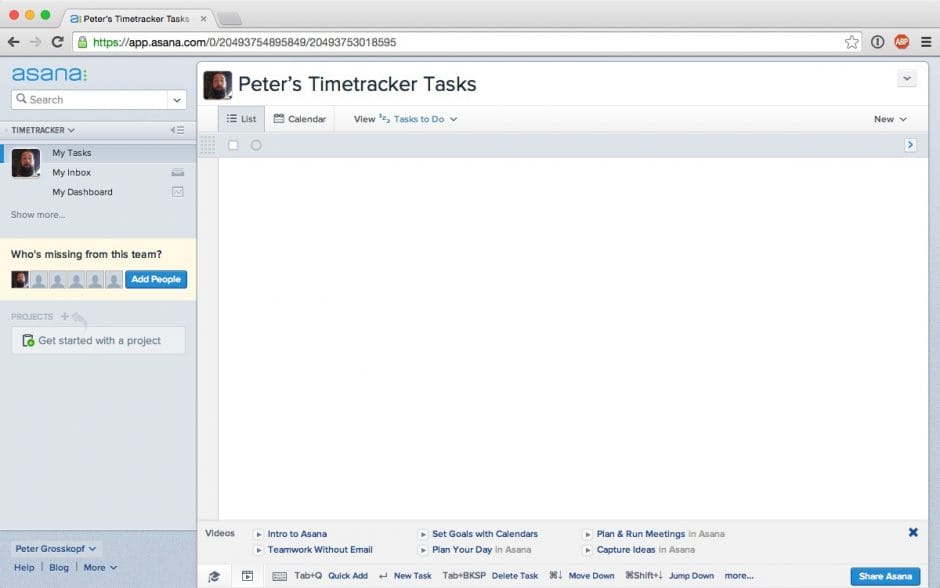940x588 pixels.
Task: Open the New dropdown menu
Action: tap(890, 119)
